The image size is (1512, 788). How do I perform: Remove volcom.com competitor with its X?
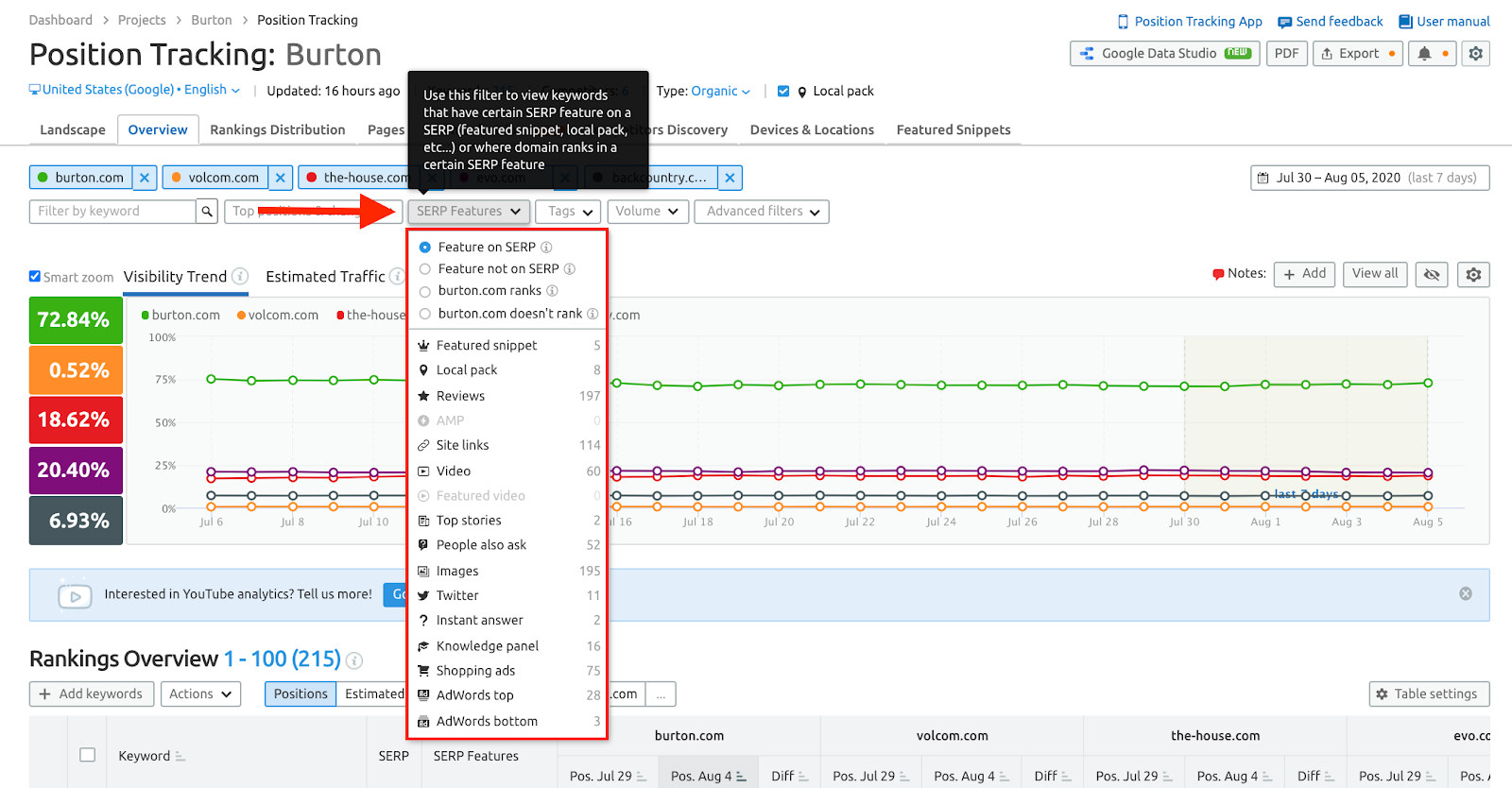click(281, 178)
